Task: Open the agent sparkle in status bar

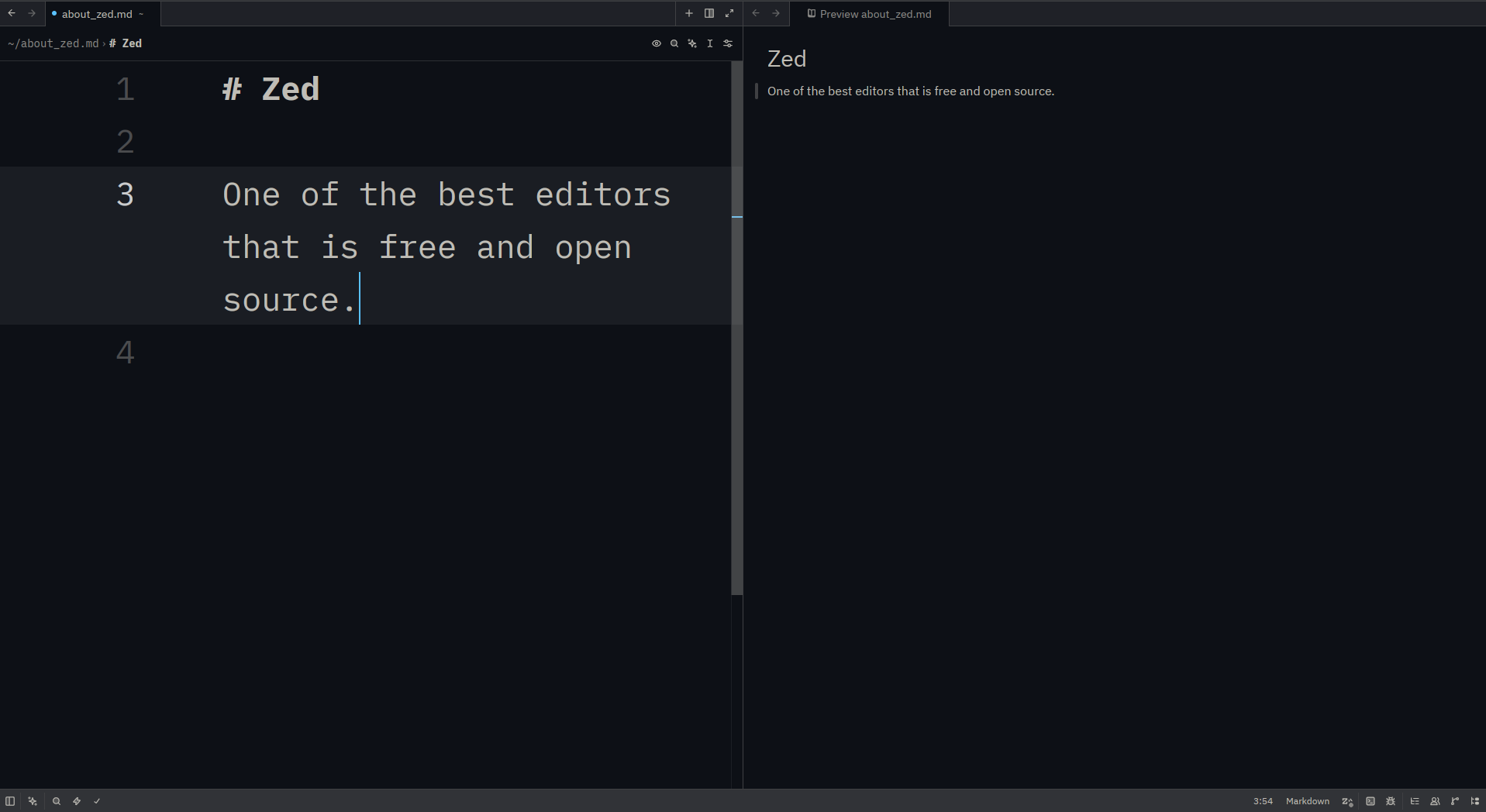Action: [x=33, y=801]
